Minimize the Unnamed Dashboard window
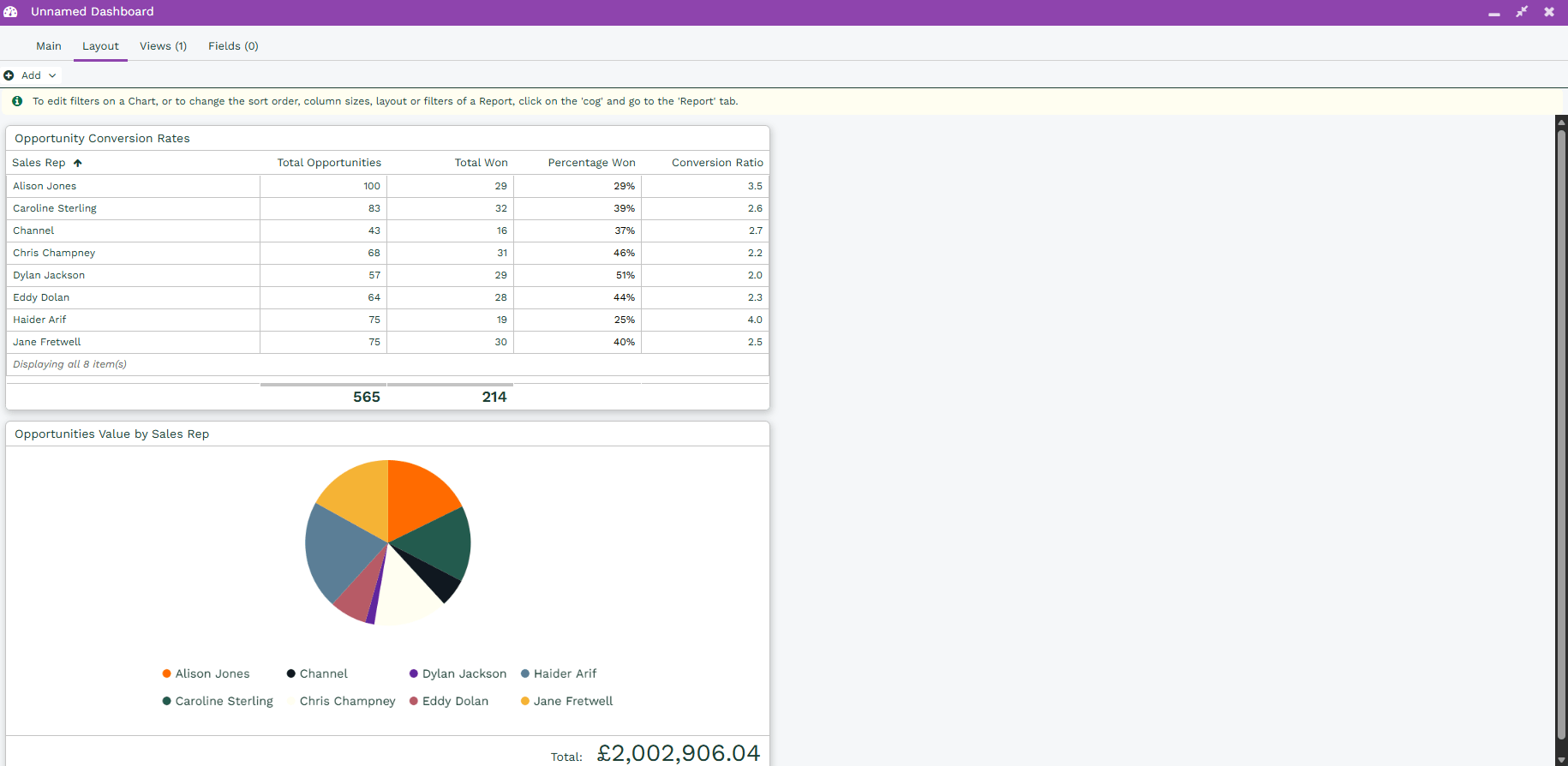Screen dimensions: 1568x766 pos(1494,13)
